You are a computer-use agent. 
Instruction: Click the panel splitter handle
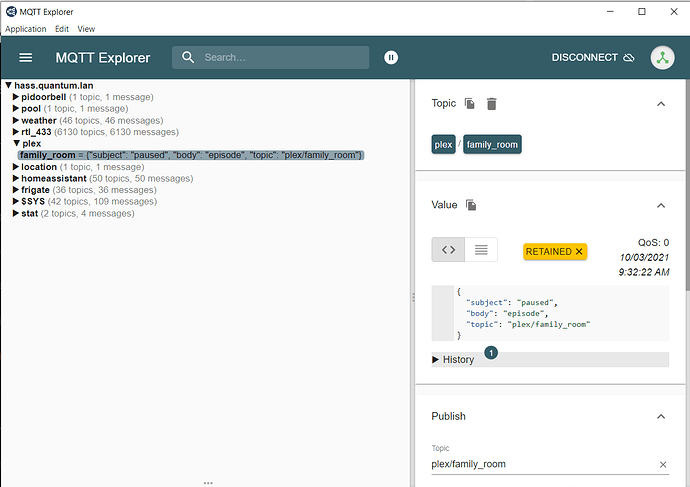coord(413,298)
